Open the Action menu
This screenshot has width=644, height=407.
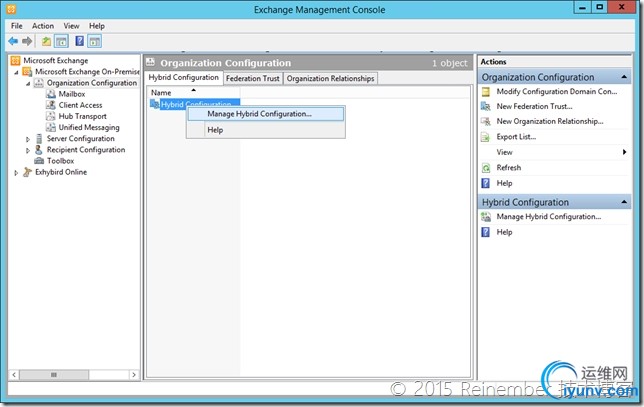pos(43,26)
